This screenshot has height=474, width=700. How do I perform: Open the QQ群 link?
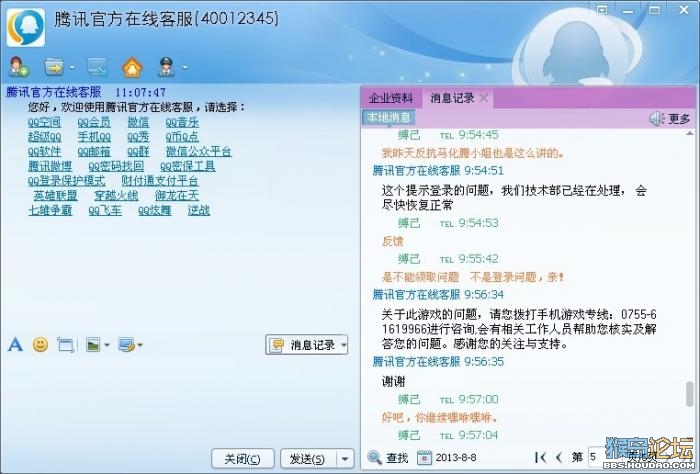(x=138, y=151)
